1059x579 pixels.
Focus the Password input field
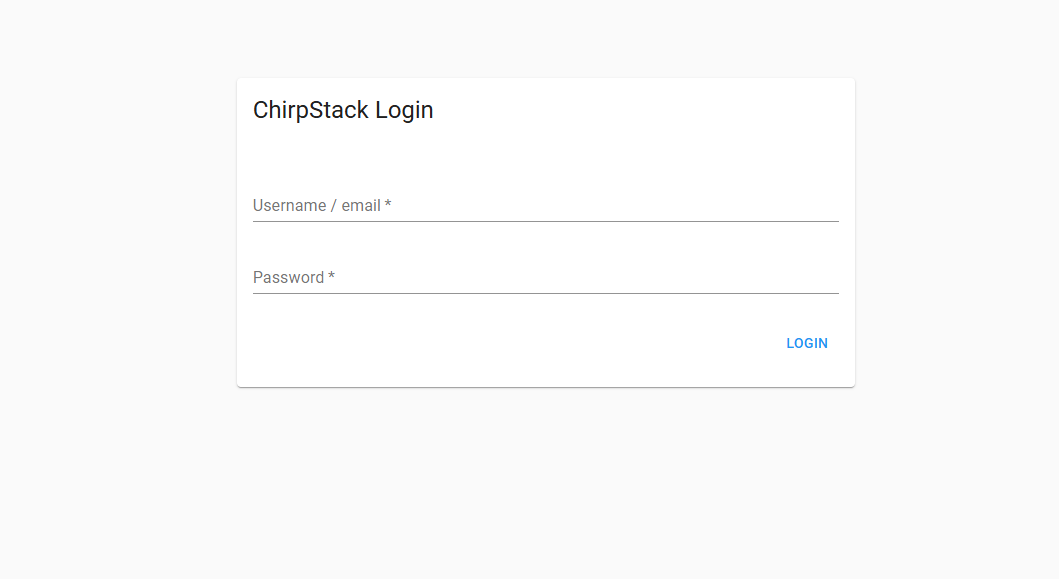tap(545, 278)
